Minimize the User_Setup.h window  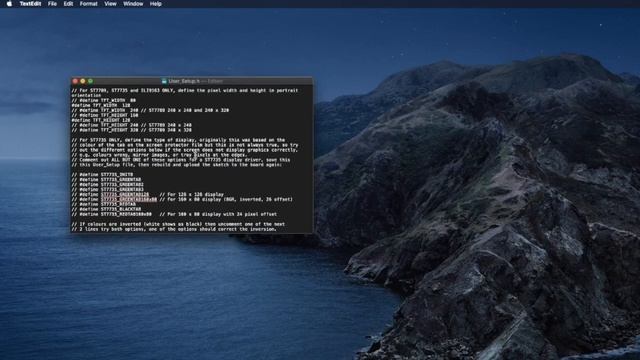click(83, 81)
